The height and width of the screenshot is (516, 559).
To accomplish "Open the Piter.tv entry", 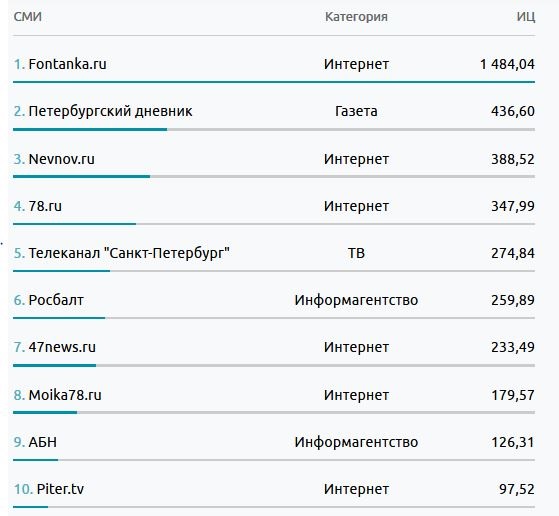I will click(60, 489).
